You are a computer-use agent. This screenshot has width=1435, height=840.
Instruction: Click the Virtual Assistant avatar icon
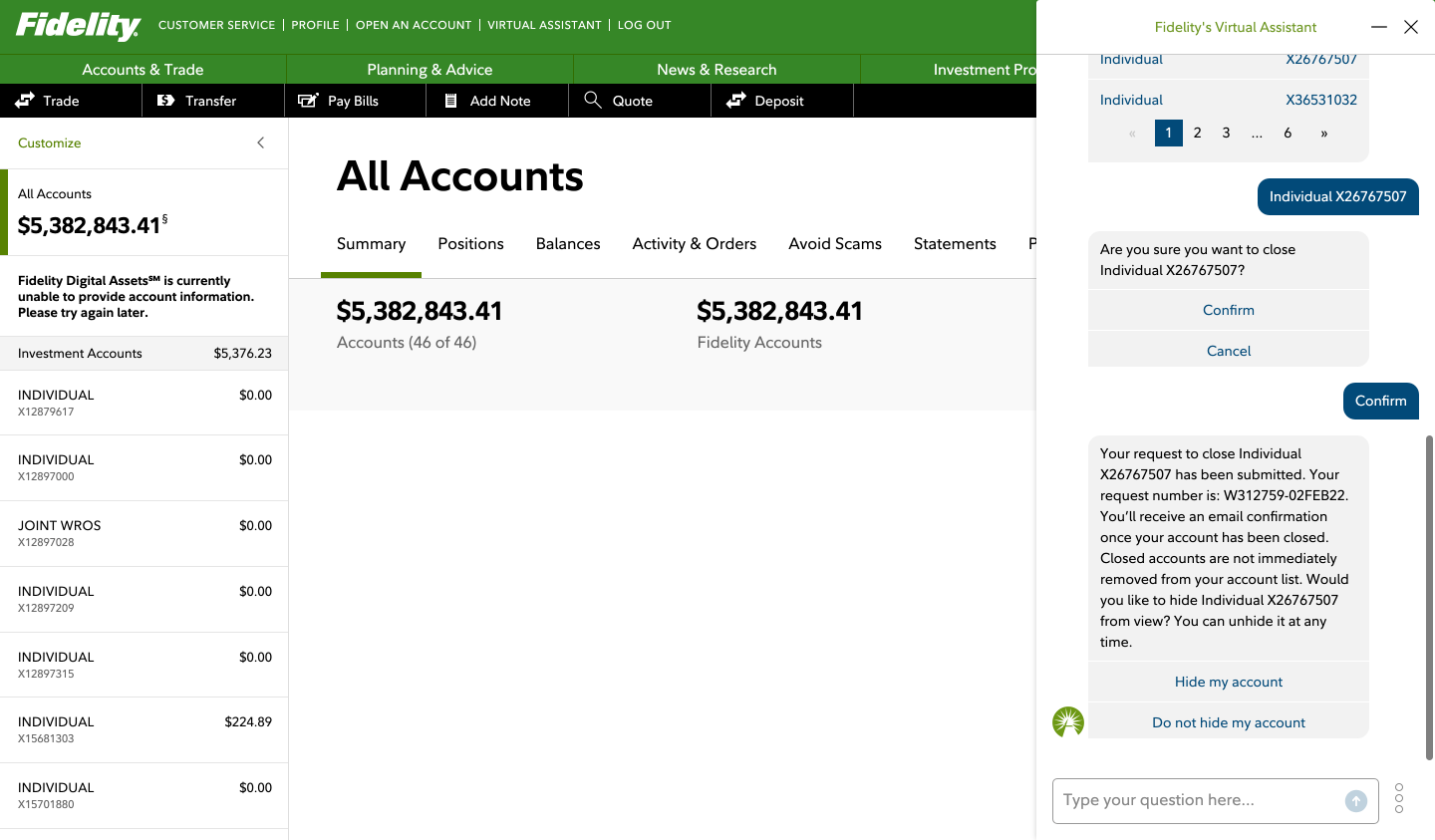point(1068,721)
